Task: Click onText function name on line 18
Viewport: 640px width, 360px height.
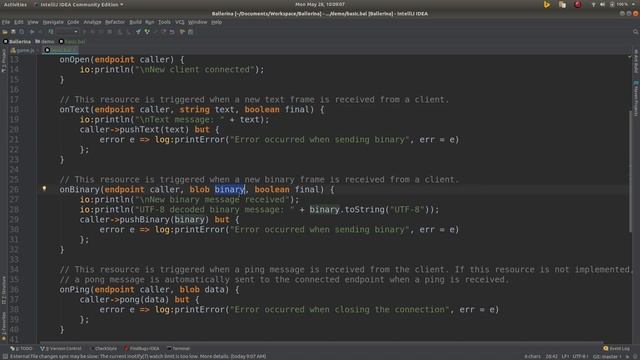Action: coord(75,109)
